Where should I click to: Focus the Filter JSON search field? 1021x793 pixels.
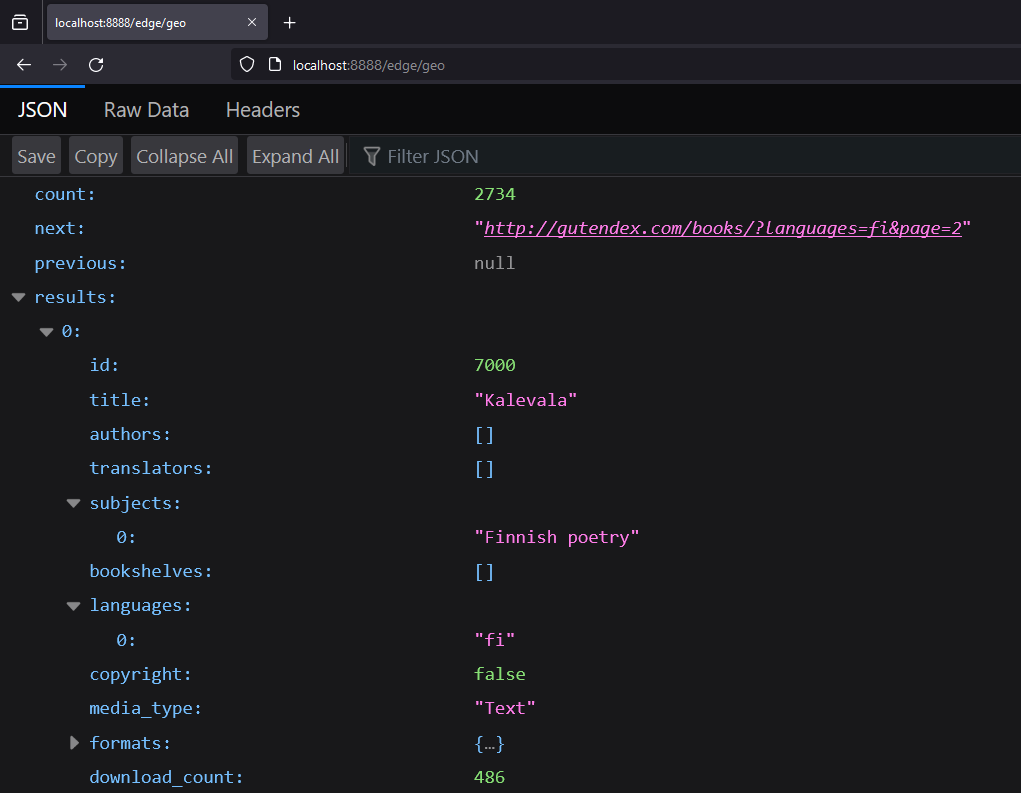click(600, 156)
